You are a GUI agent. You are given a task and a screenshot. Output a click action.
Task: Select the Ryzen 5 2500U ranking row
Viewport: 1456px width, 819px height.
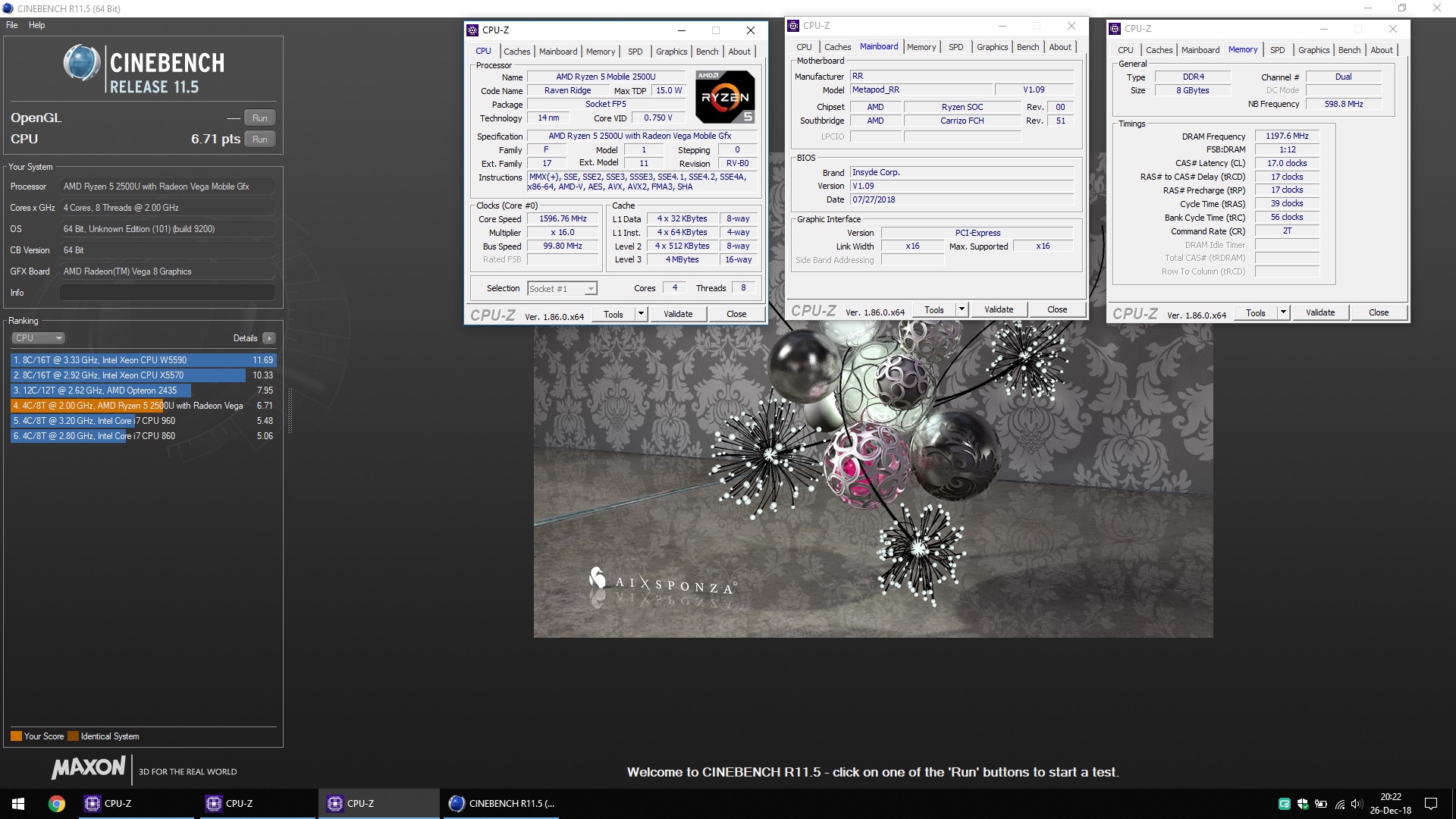click(x=143, y=406)
